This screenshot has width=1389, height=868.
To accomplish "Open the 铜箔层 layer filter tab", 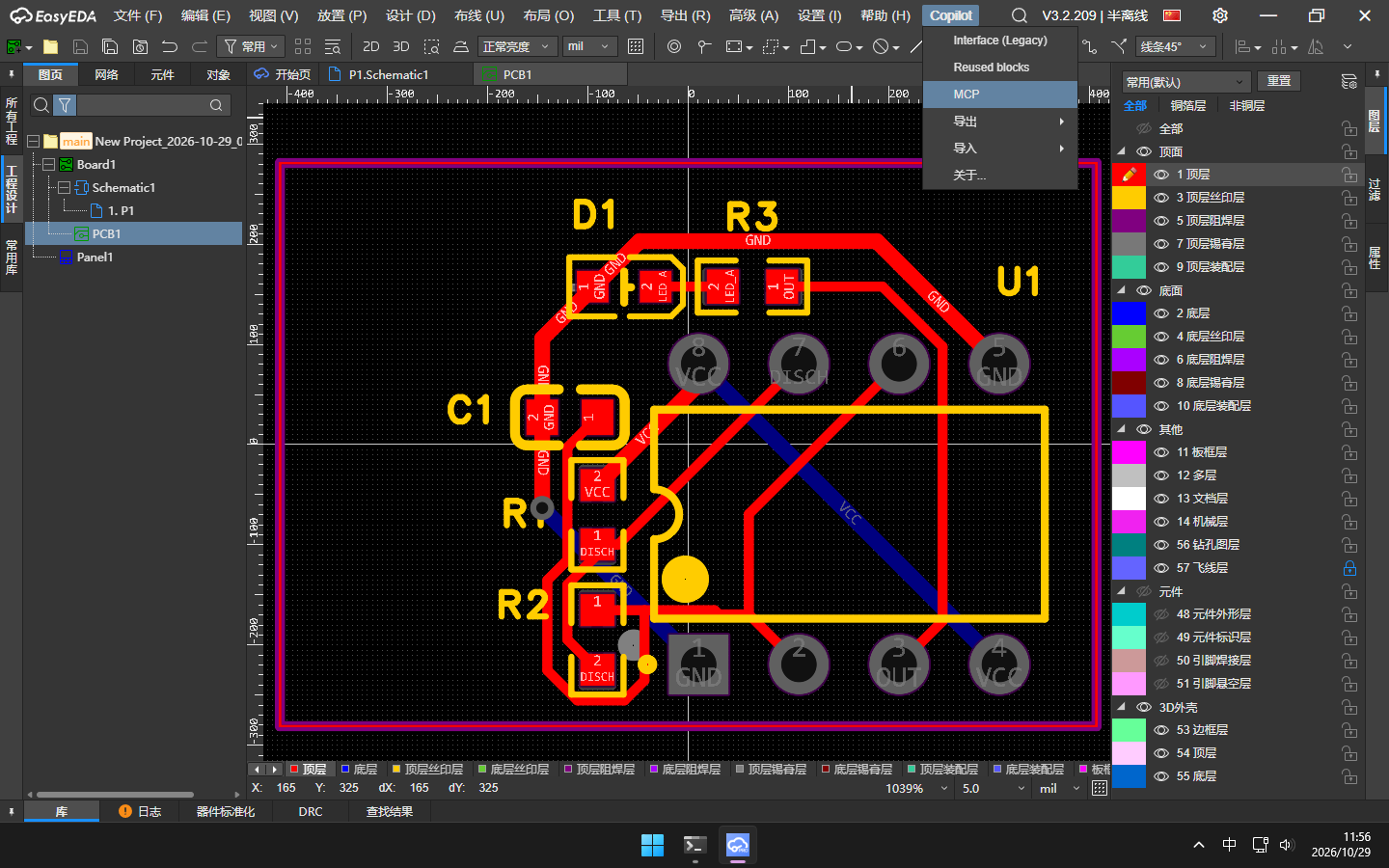I will tap(1188, 106).
